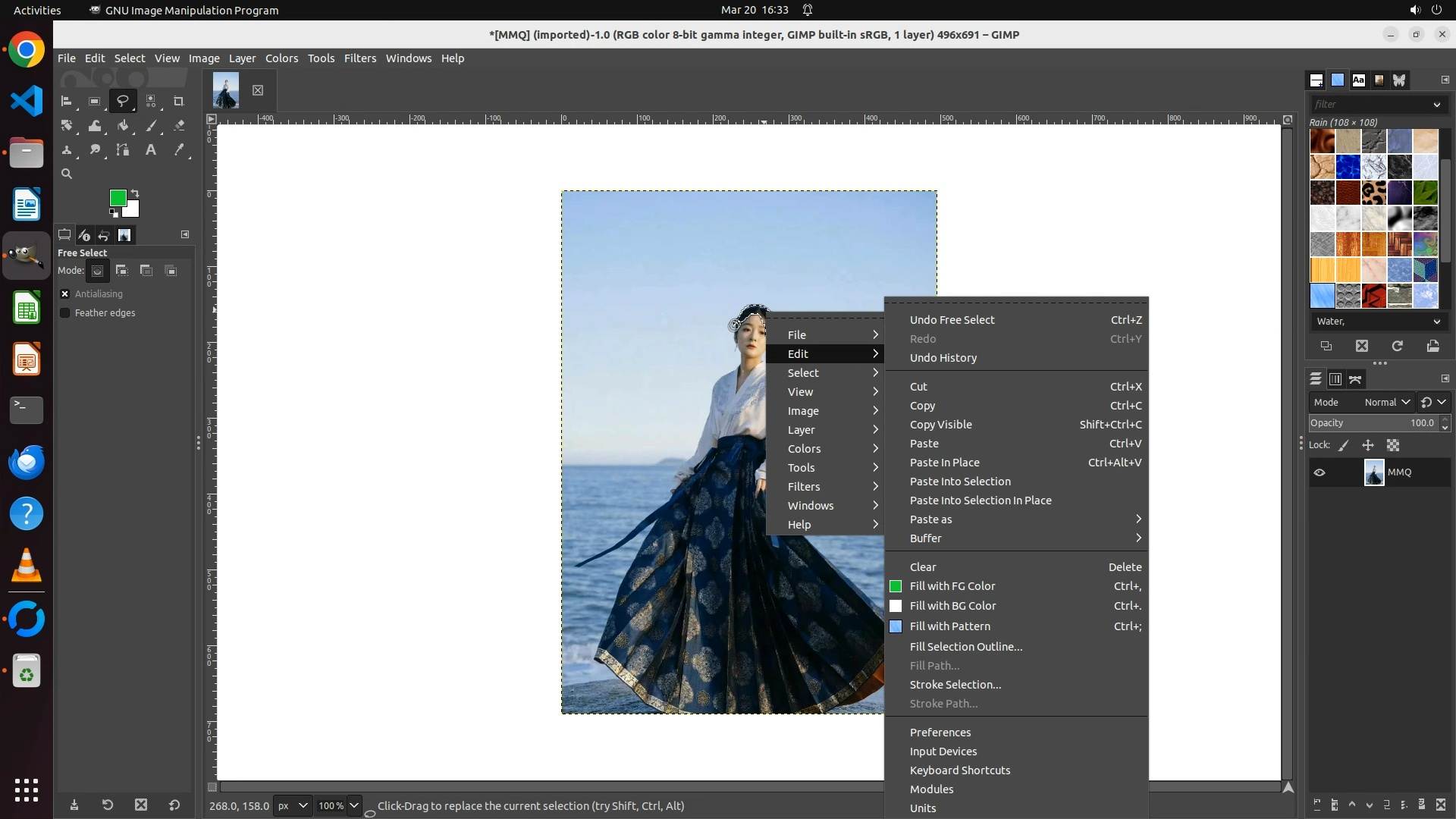The height and width of the screenshot is (819, 1456).
Task: Open the Filters menu in the menu bar
Action: click(x=359, y=58)
